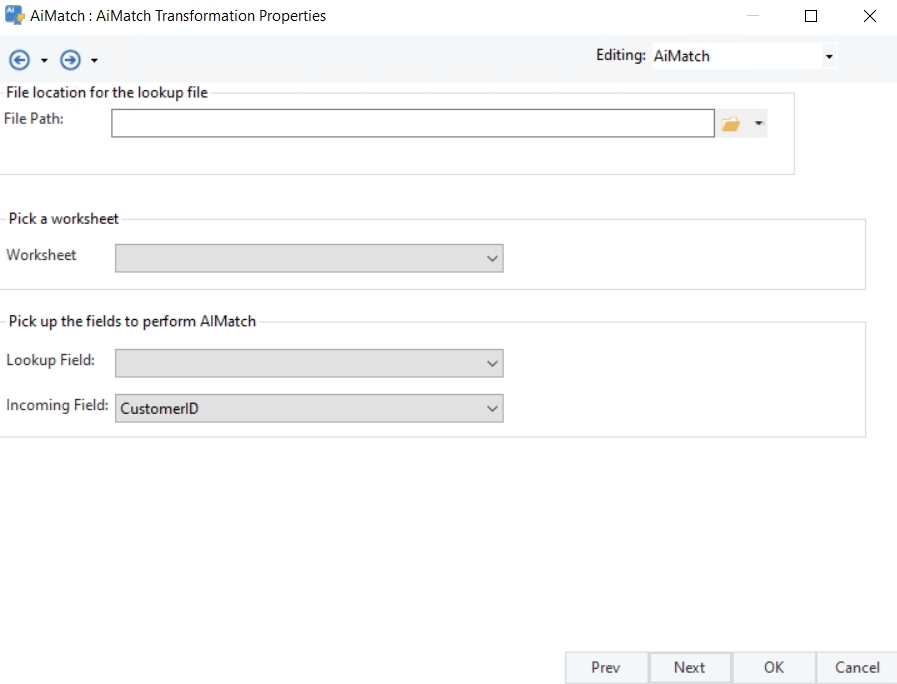Open the Incoming Field CustomerID dropdown

click(491, 408)
